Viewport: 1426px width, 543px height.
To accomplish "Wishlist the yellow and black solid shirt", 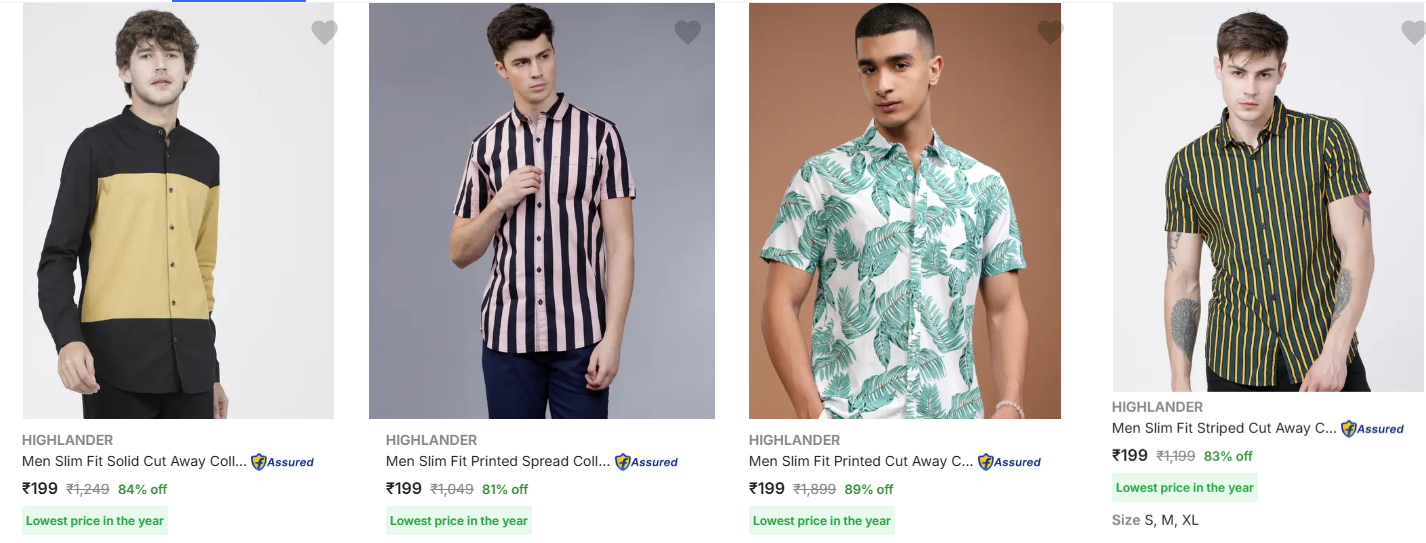I will tap(324, 33).
